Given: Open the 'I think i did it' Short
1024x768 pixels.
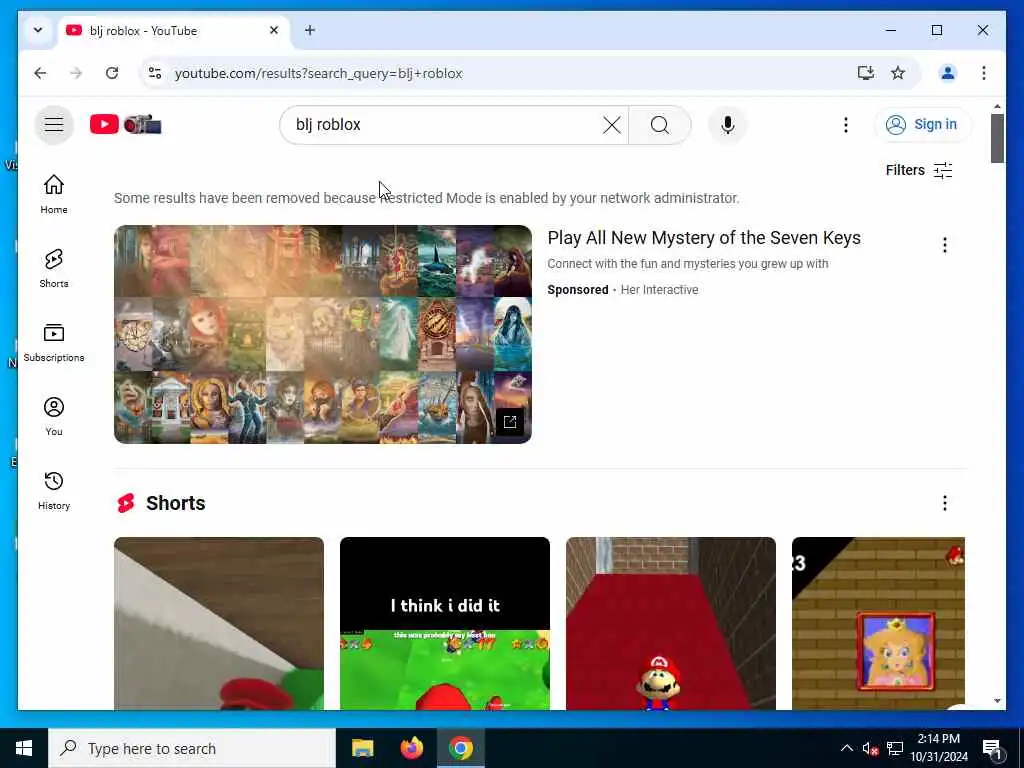Looking at the screenshot, I should (445, 623).
